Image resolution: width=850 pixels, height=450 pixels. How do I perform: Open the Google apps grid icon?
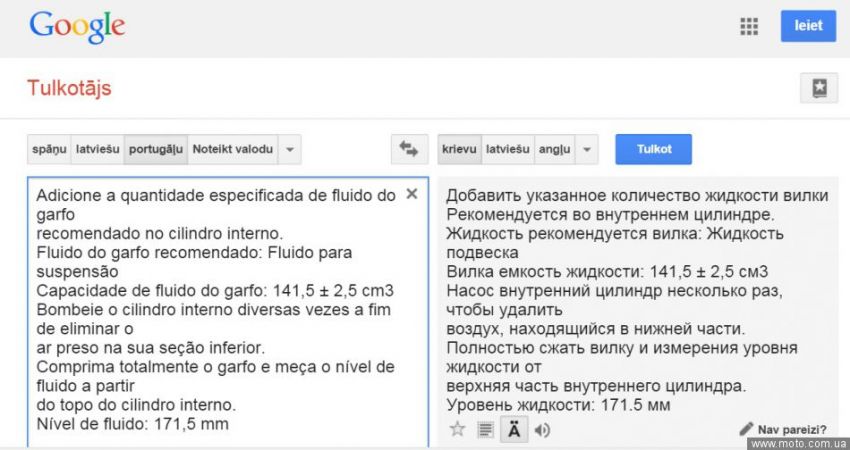749,26
